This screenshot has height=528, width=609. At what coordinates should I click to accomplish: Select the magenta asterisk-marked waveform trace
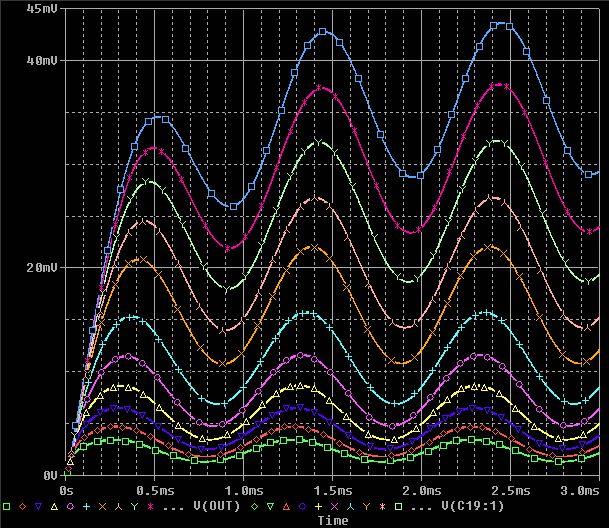pos(319,88)
